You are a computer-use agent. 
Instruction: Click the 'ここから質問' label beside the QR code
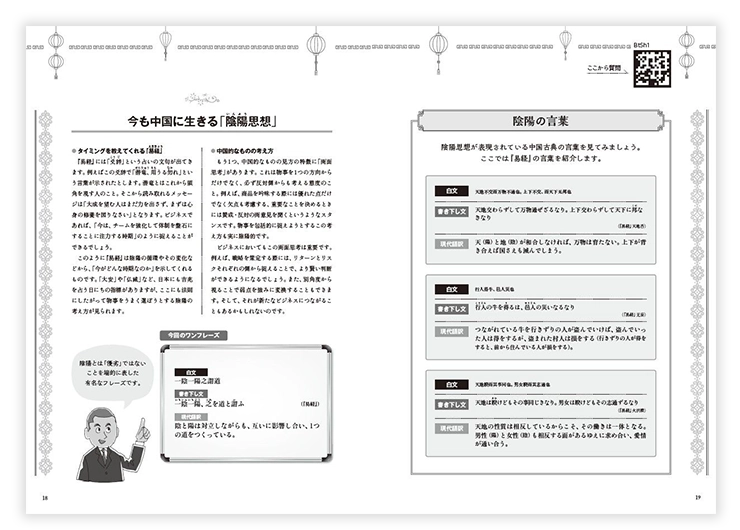point(604,68)
